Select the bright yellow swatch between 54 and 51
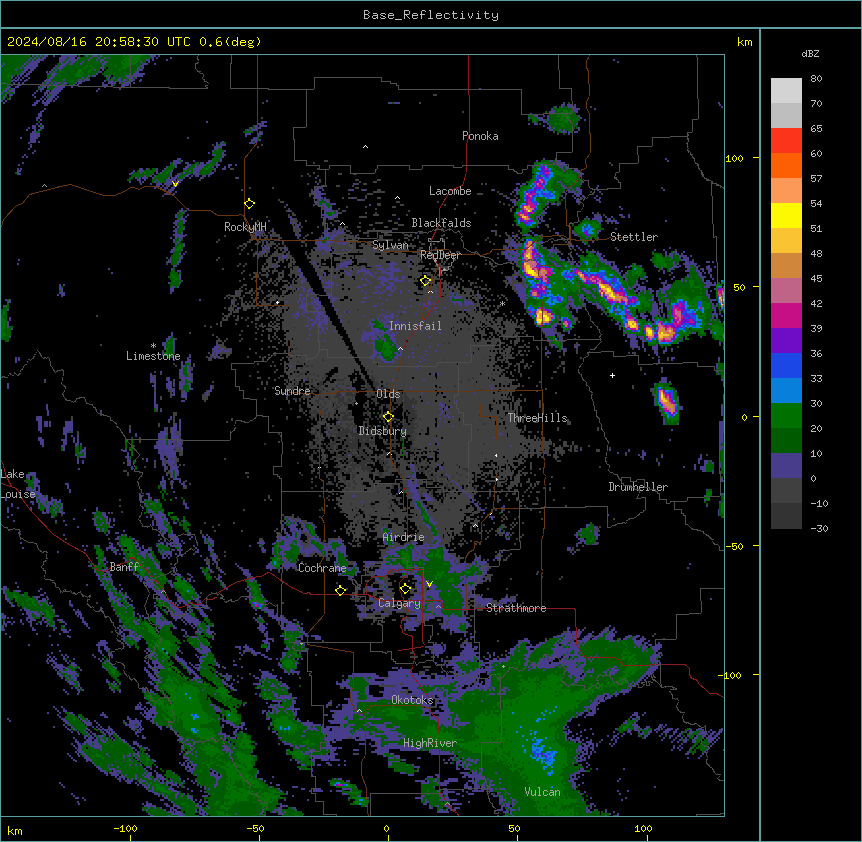862x842 pixels. click(786, 215)
